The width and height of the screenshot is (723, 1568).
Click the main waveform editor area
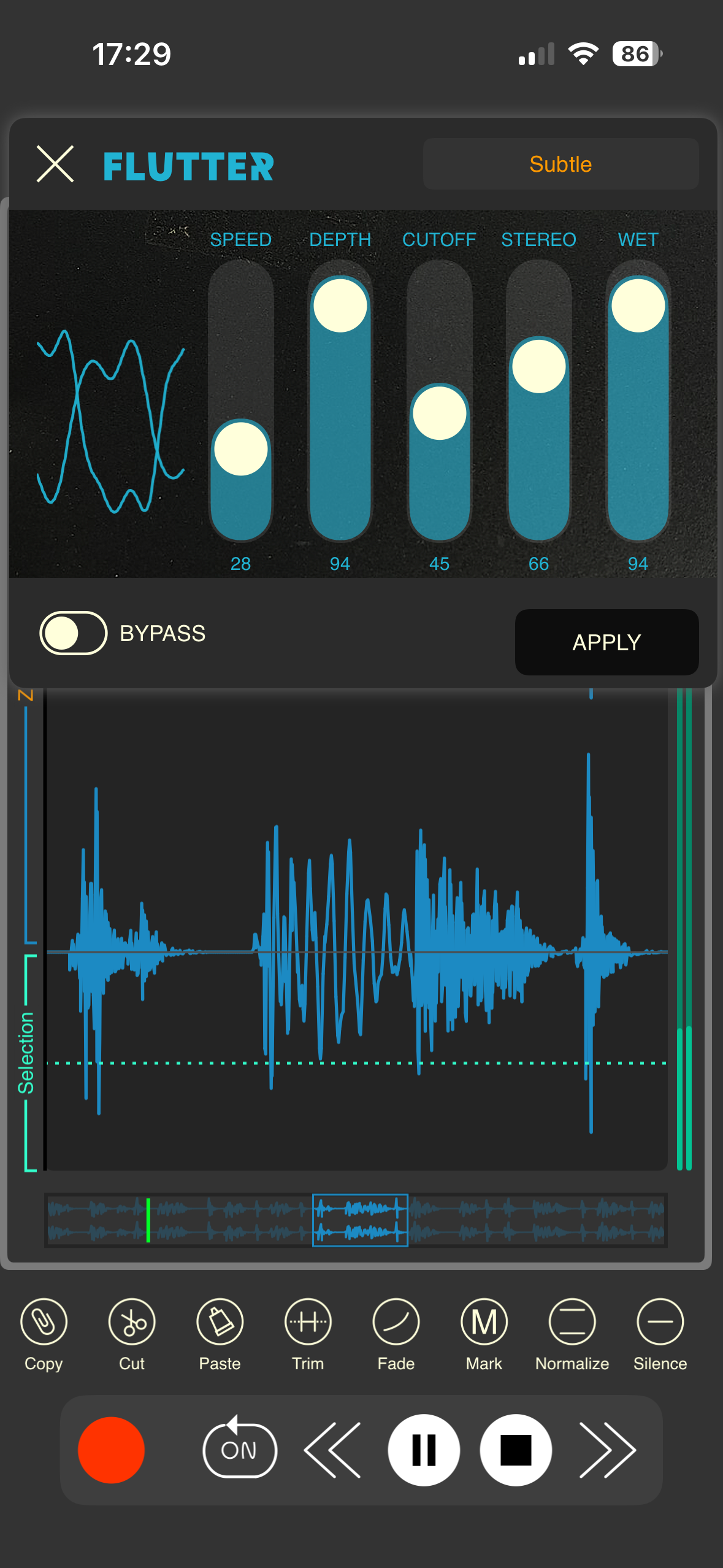click(x=357, y=929)
